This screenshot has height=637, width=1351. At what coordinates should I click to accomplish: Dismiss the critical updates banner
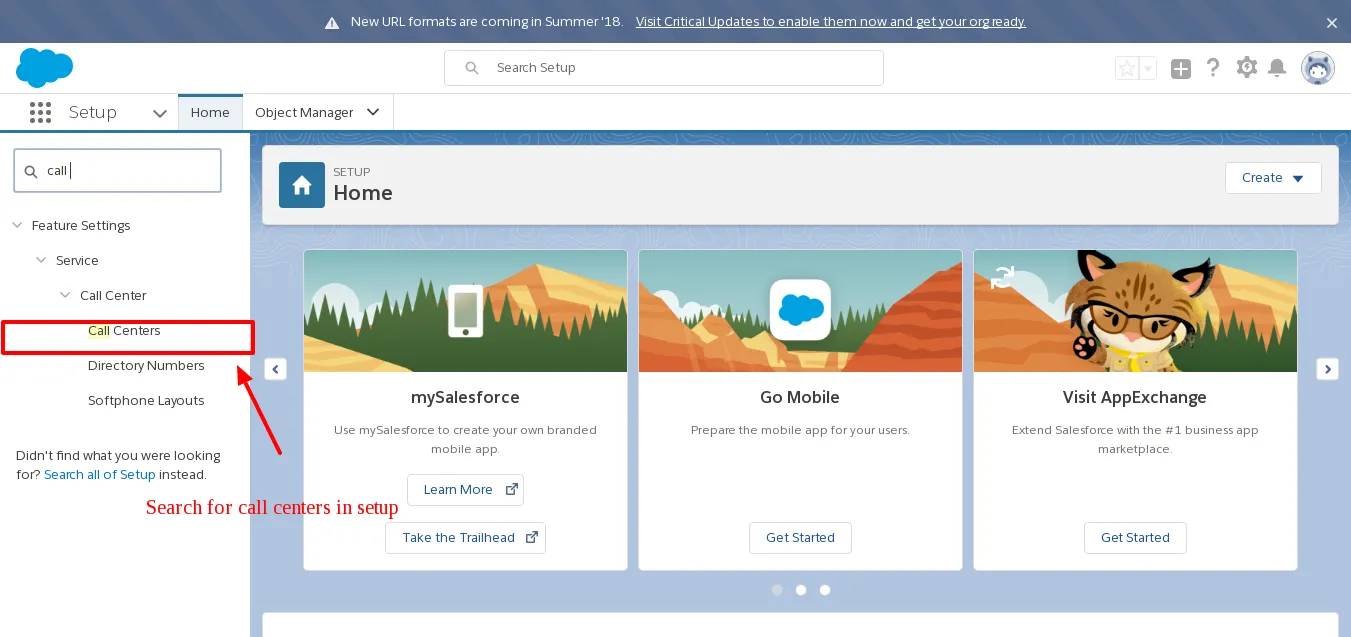(1332, 22)
